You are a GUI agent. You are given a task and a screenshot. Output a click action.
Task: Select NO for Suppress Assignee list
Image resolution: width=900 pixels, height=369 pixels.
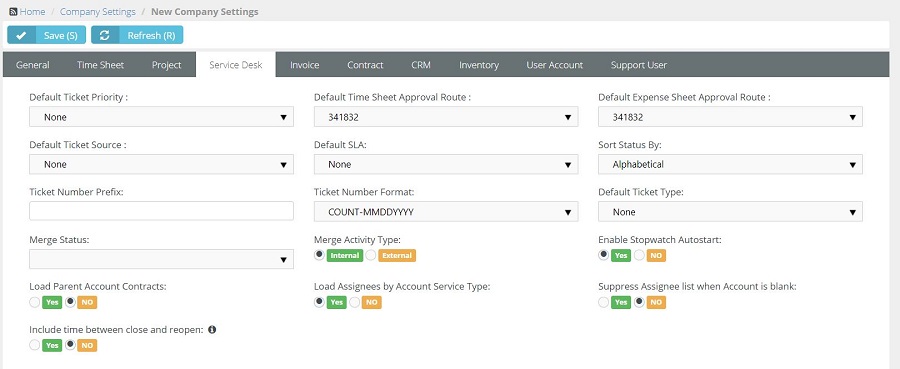coord(639,302)
